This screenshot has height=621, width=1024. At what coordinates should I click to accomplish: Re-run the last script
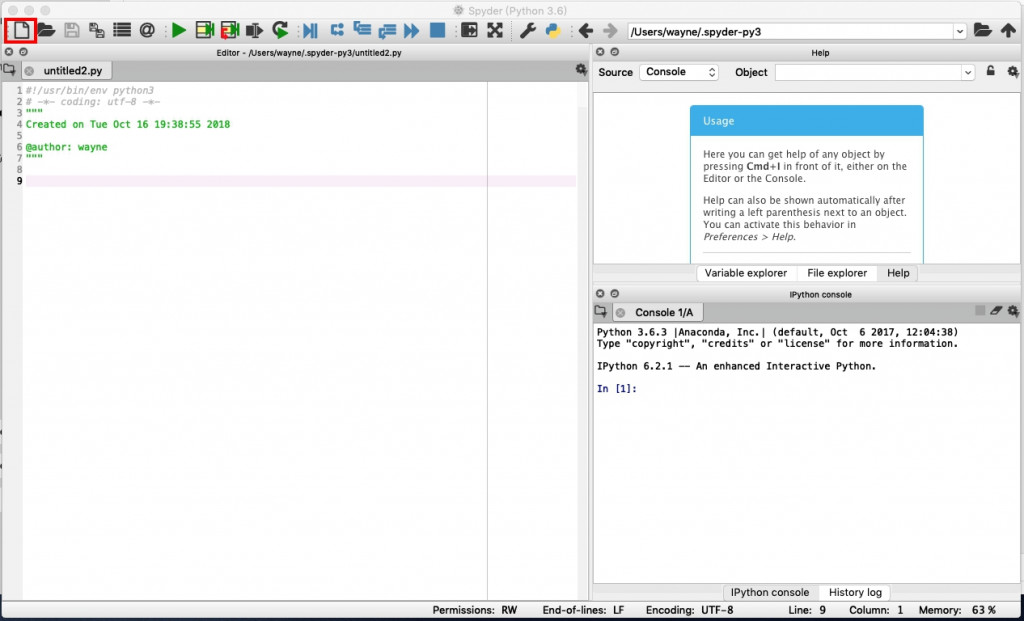point(280,30)
